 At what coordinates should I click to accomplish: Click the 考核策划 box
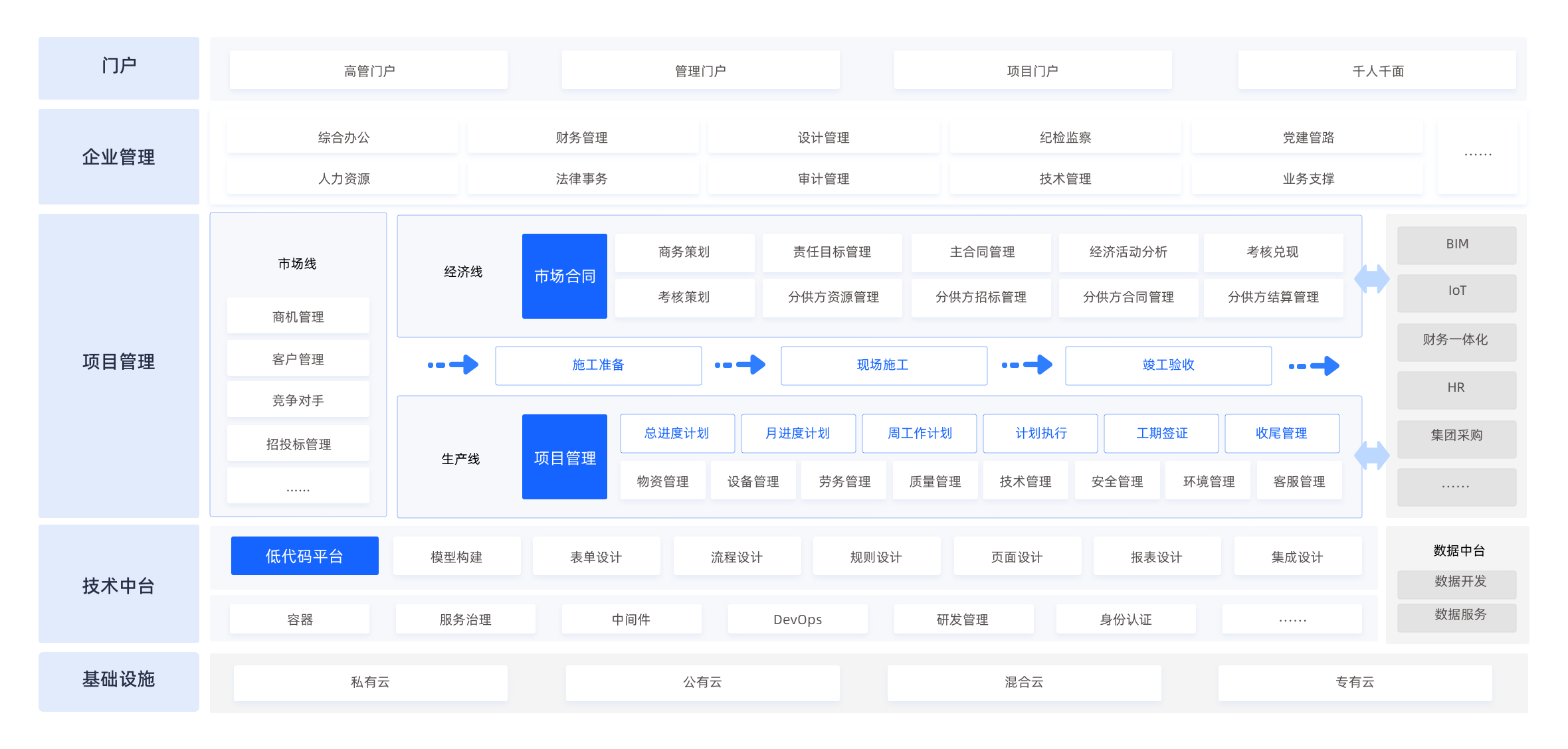coord(684,297)
